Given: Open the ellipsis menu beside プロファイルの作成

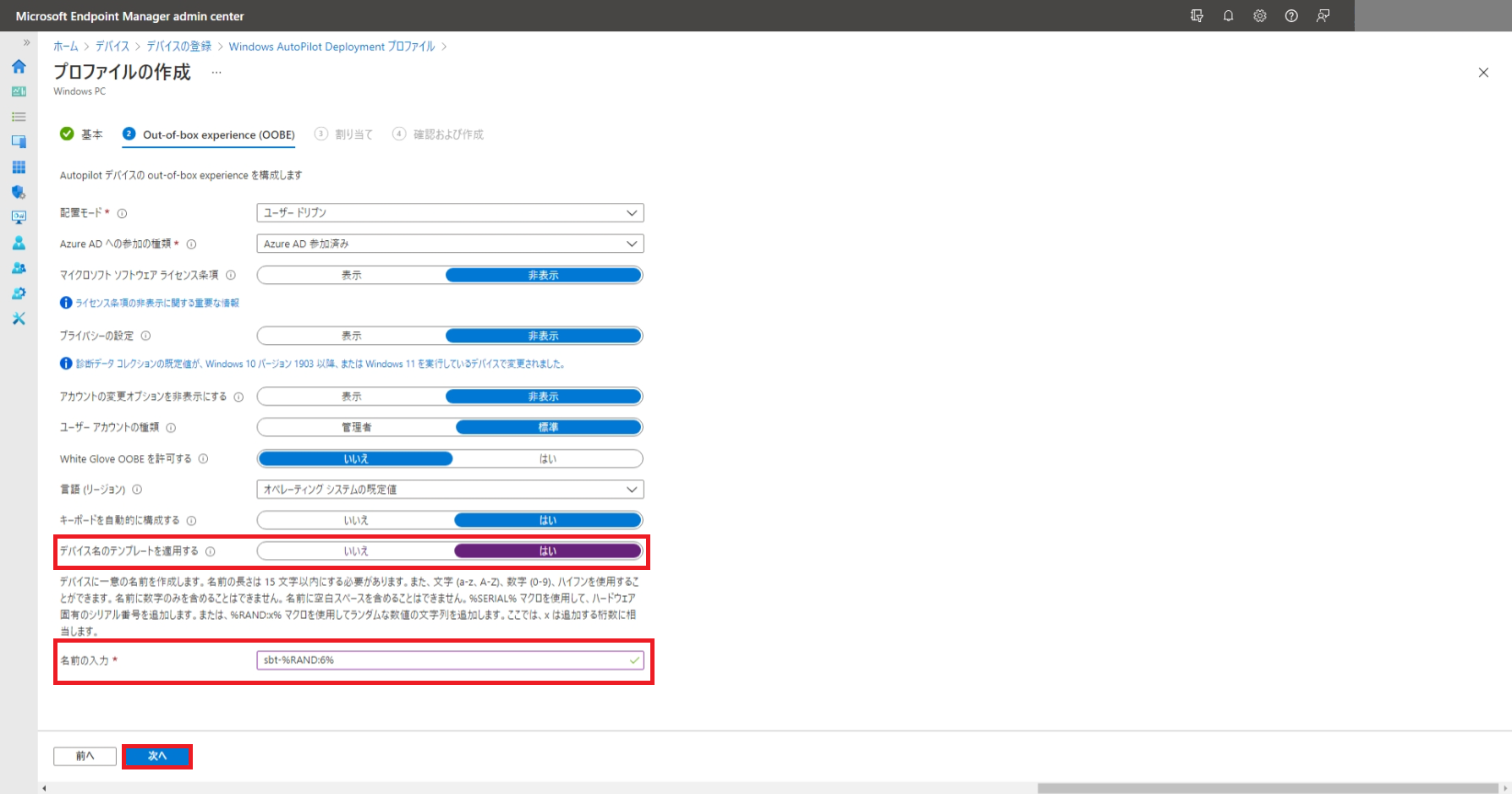Looking at the screenshot, I should [x=216, y=73].
